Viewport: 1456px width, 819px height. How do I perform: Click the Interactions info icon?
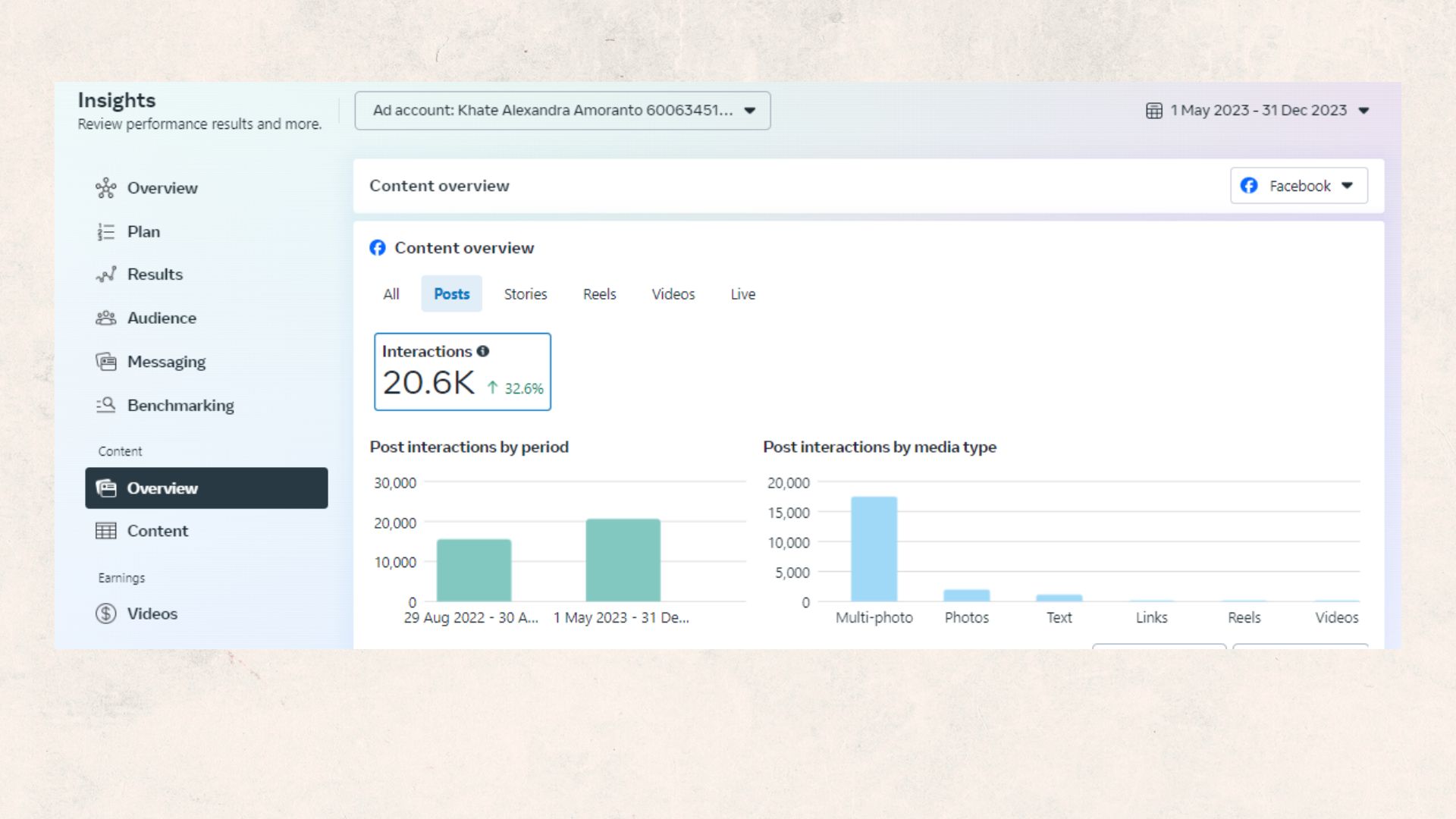(483, 351)
